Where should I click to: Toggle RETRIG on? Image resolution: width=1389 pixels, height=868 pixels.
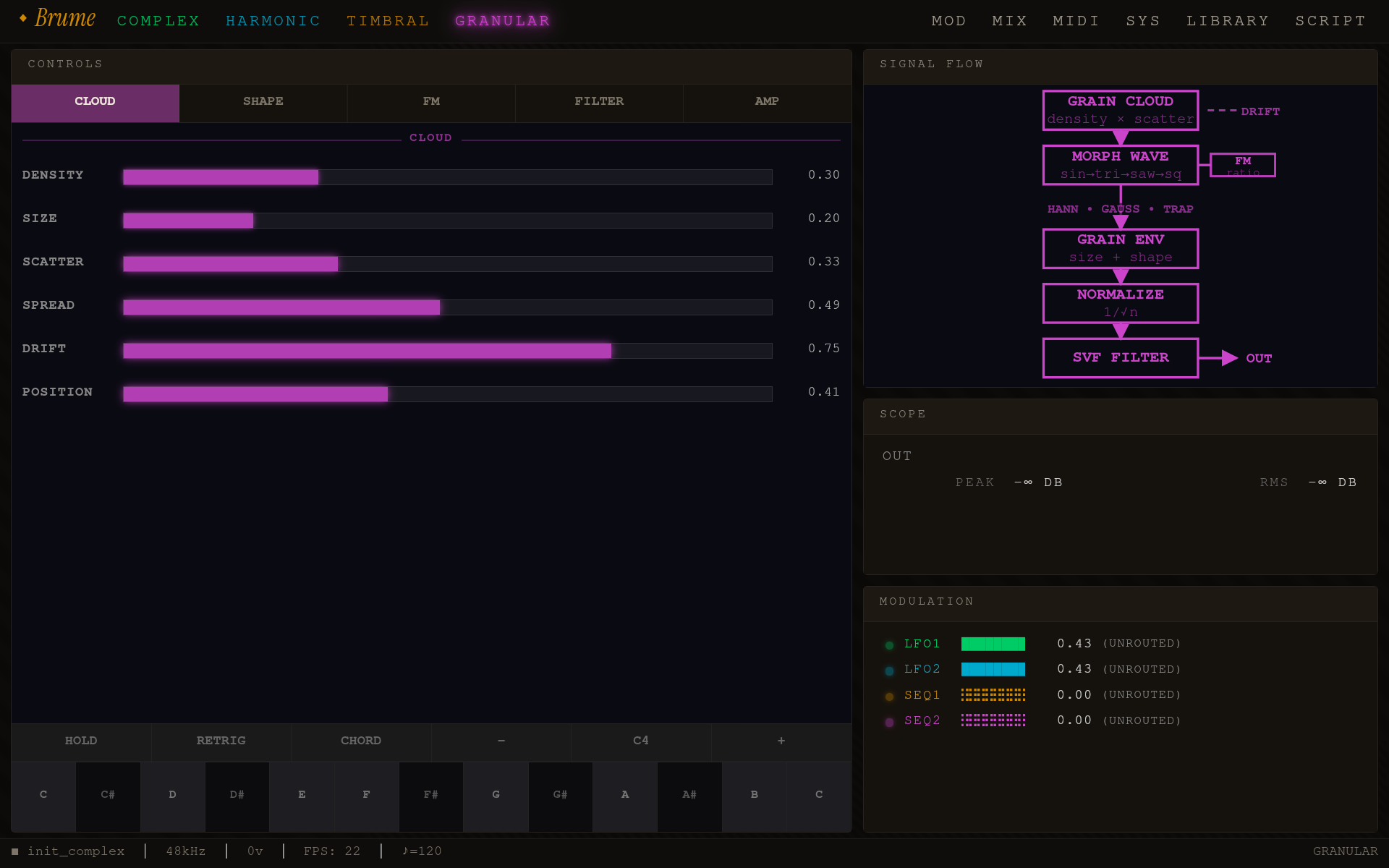(221, 741)
